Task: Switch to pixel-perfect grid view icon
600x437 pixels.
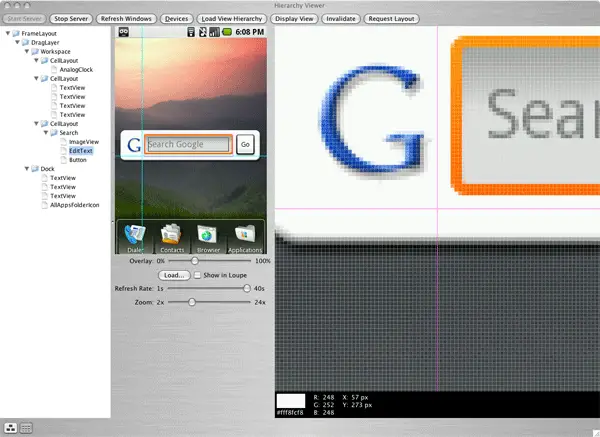Action: pyautogui.click(x=25, y=427)
